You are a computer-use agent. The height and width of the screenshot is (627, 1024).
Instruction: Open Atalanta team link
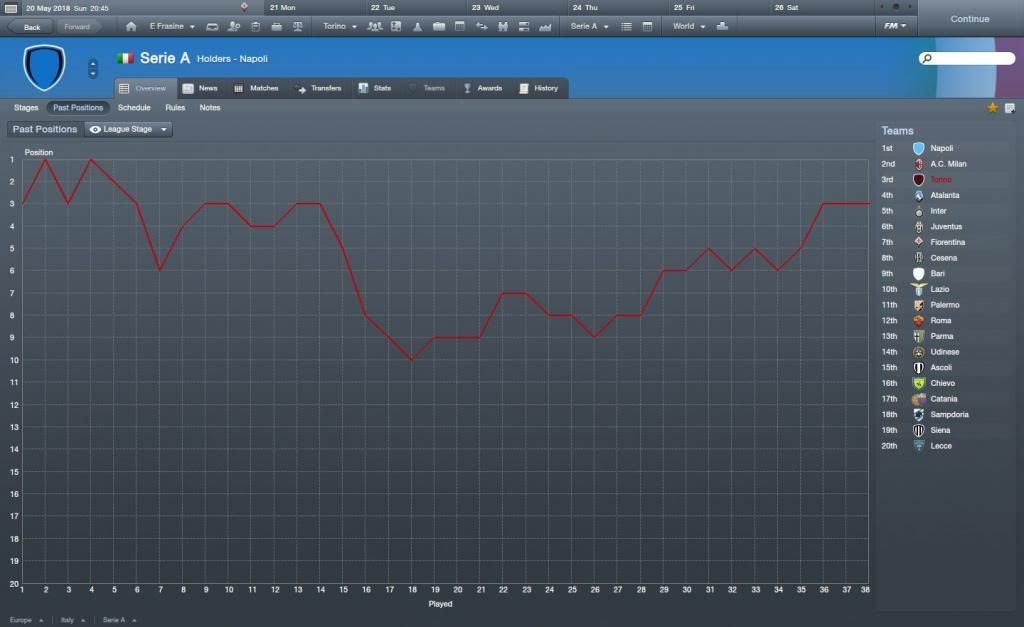(944, 195)
